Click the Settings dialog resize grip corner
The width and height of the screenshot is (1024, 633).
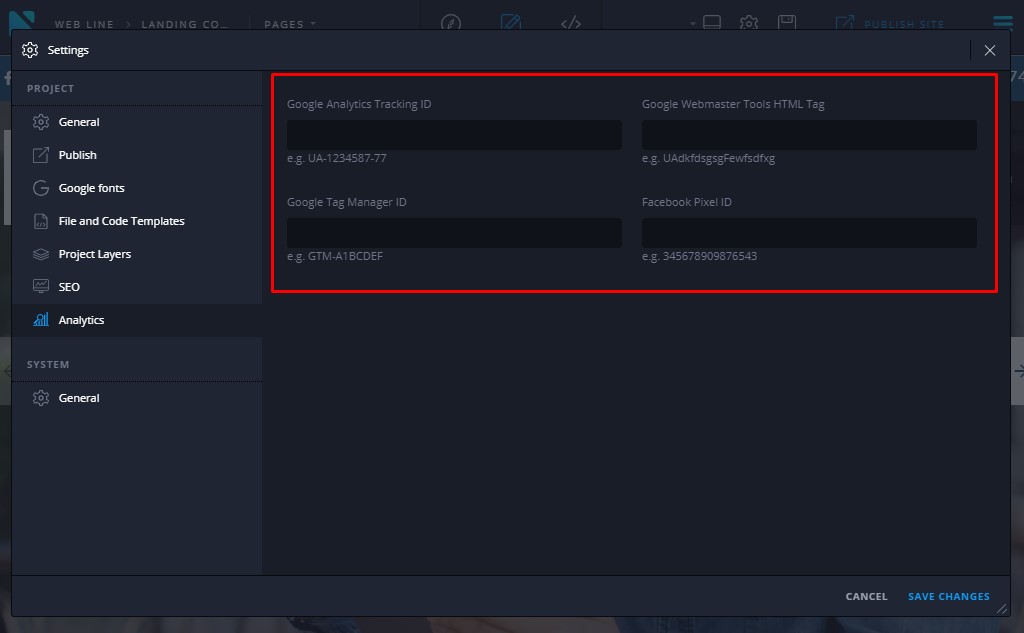[x=1002, y=608]
